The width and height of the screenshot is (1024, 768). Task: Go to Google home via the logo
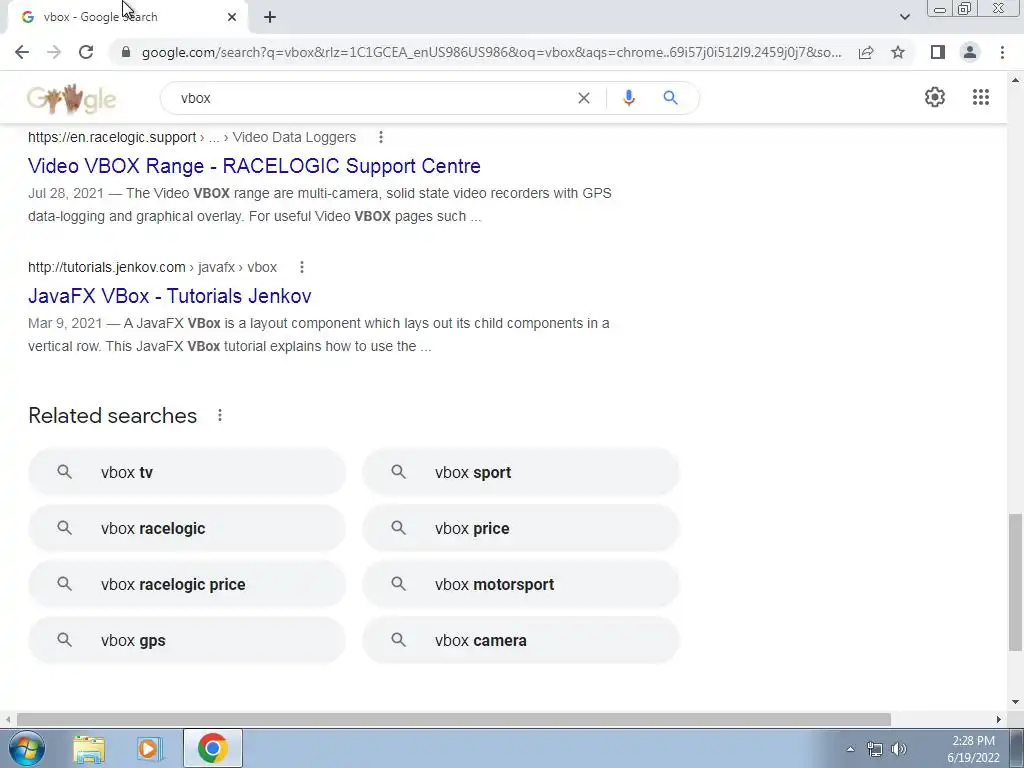pos(71,99)
